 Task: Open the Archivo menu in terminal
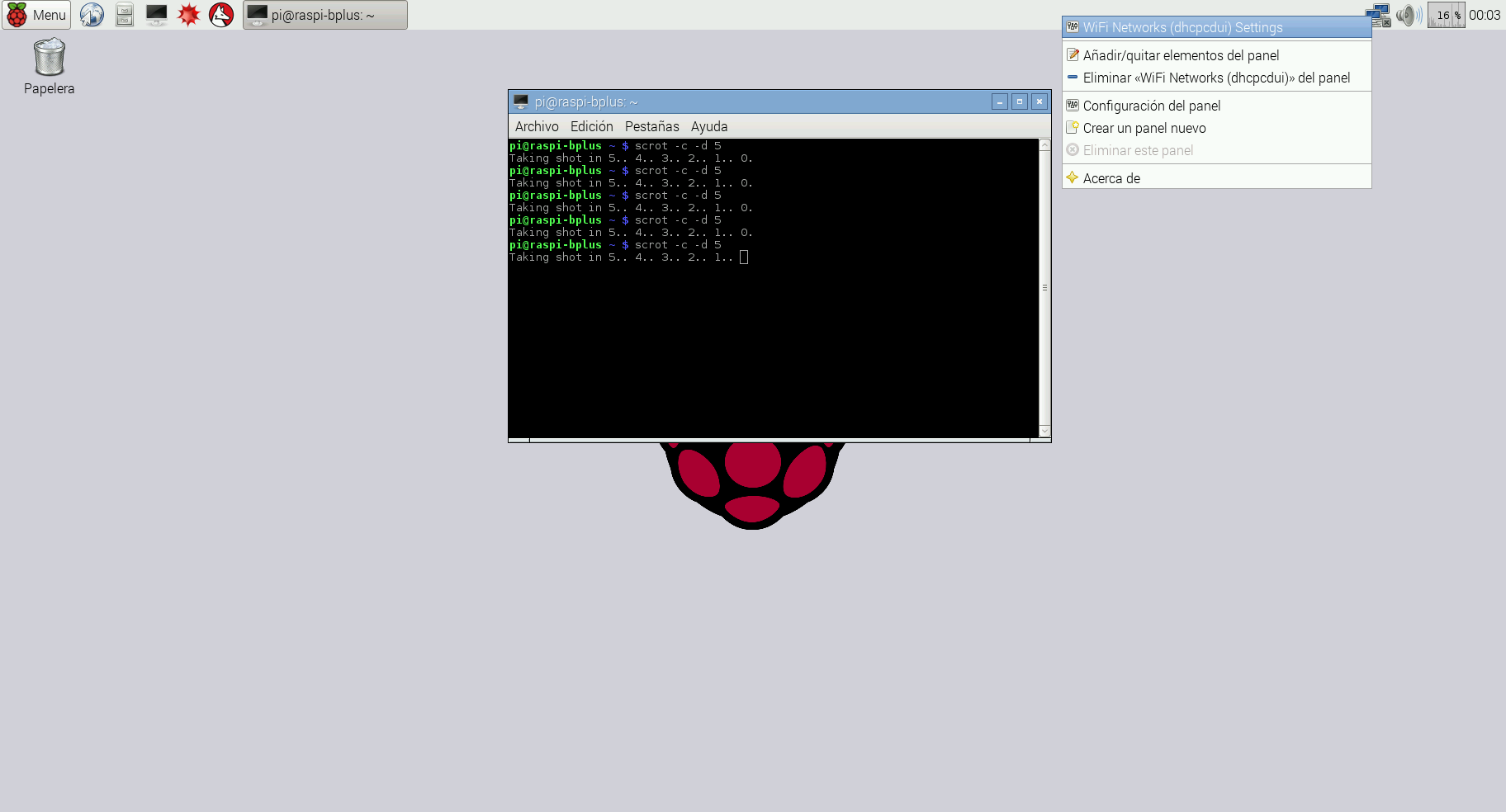[x=537, y=126]
